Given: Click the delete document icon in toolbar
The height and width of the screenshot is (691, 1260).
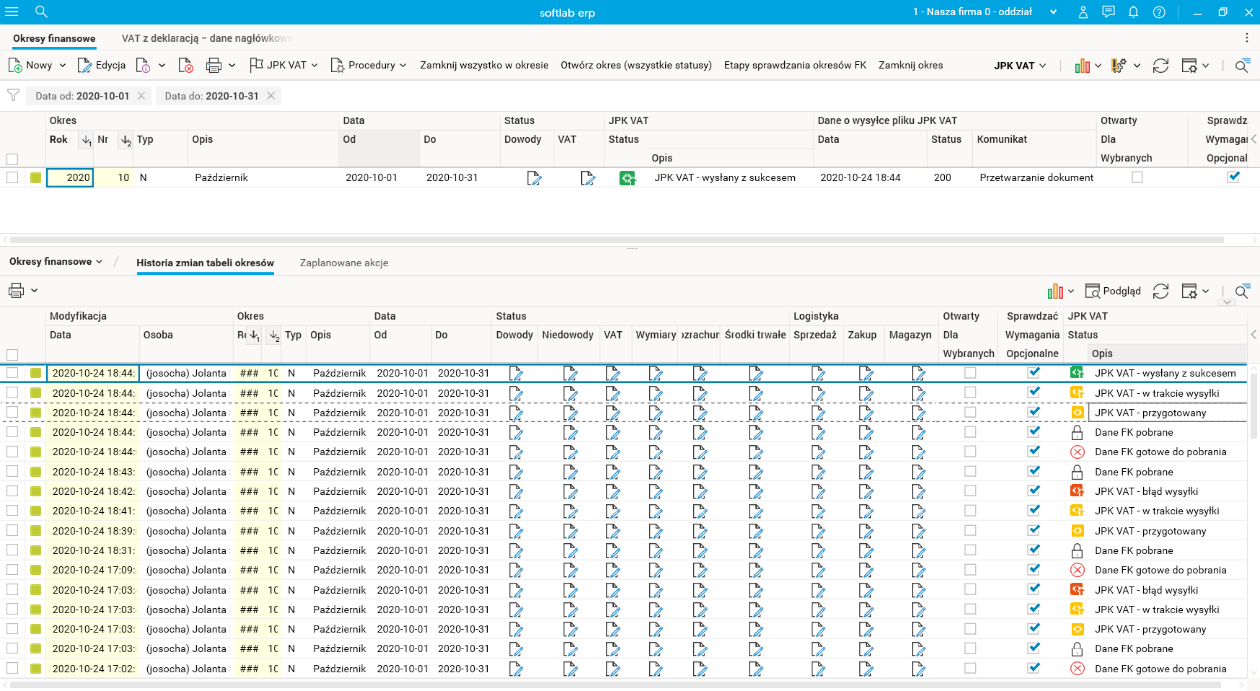Looking at the screenshot, I should pyautogui.click(x=186, y=65).
